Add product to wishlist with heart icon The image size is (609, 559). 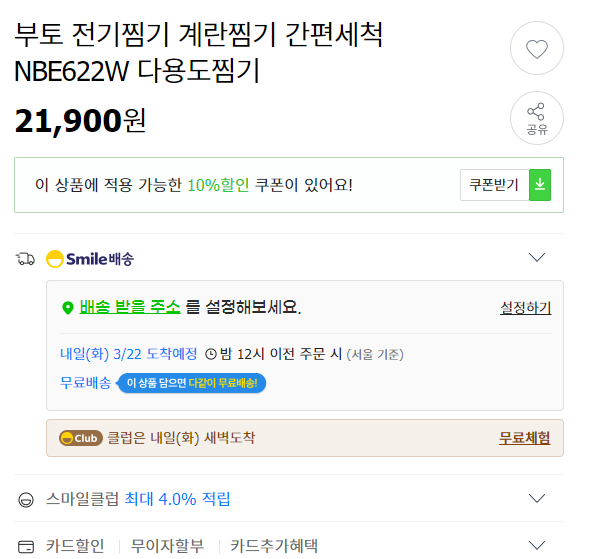[x=536, y=48]
